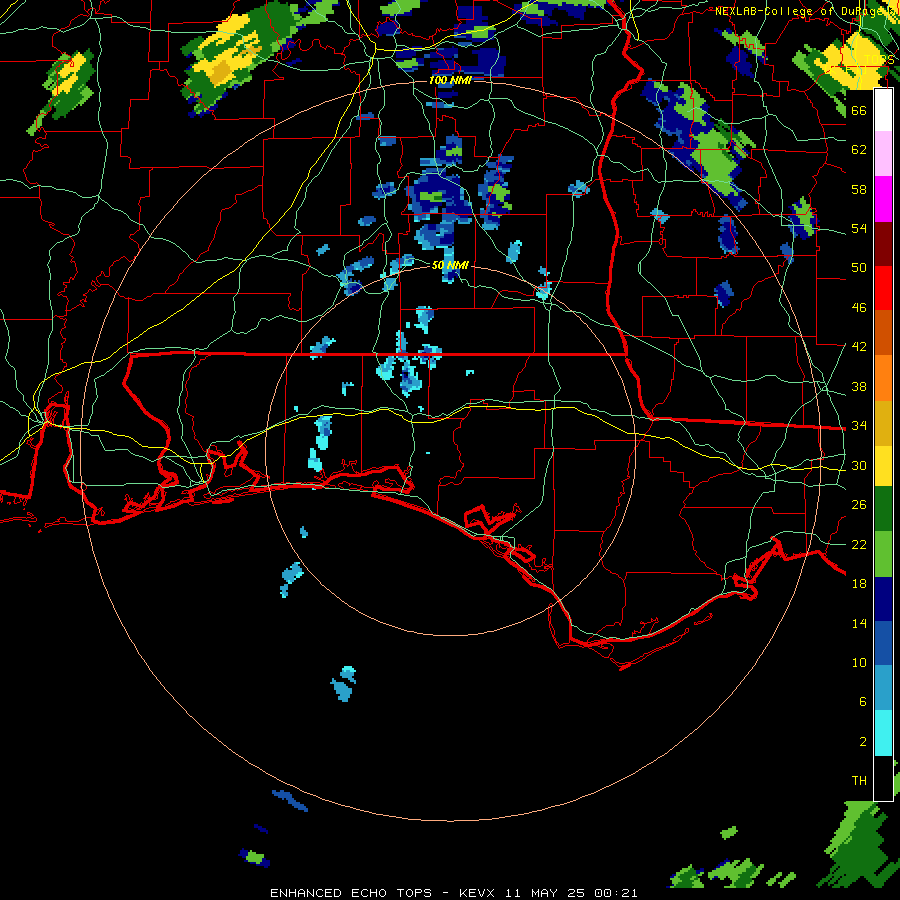Click the medium blue legend swatch
Image resolution: width=900 pixels, height=900 pixels.
pyautogui.click(x=883, y=643)
